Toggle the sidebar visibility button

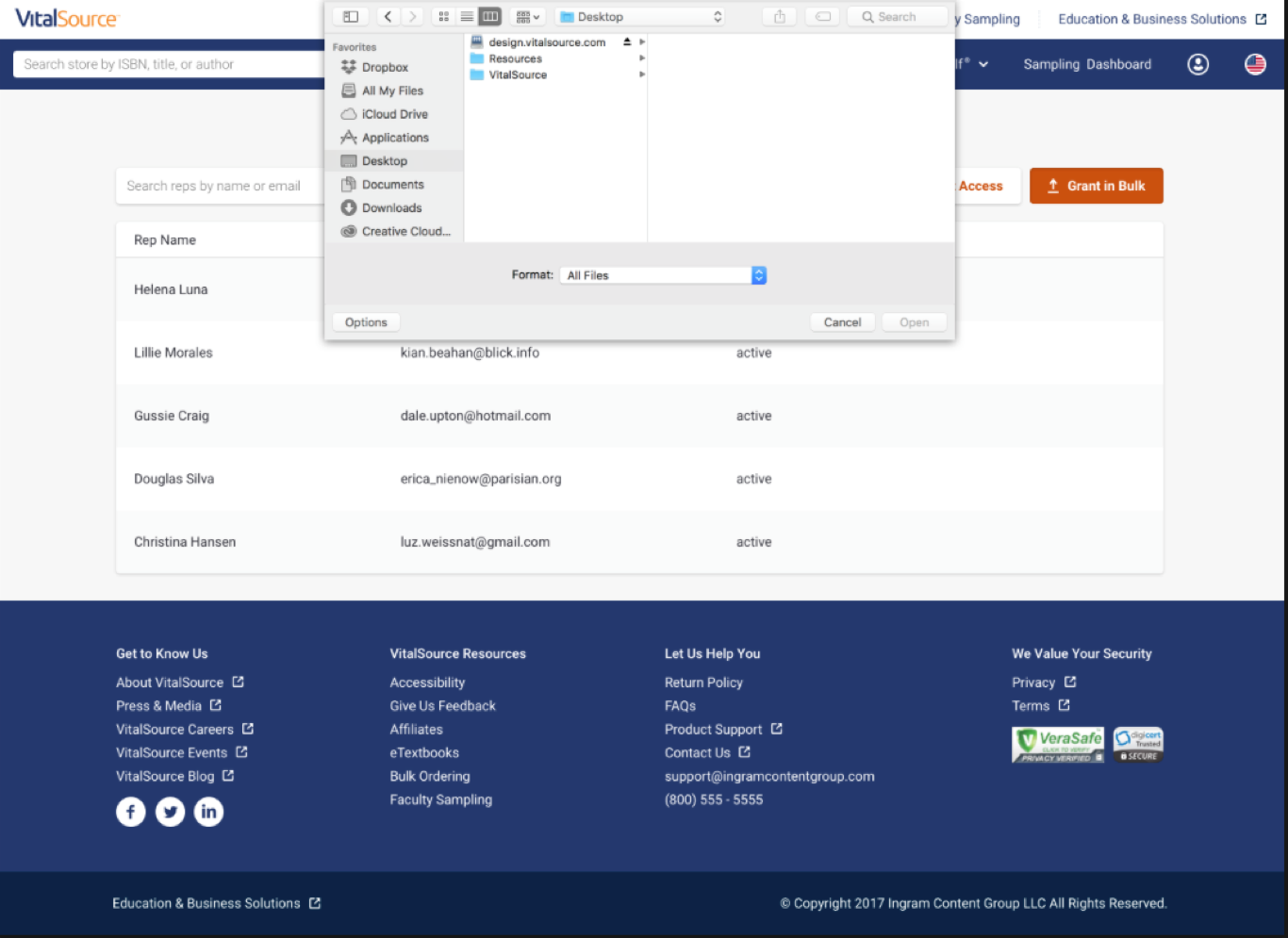[x=350, y=16]
